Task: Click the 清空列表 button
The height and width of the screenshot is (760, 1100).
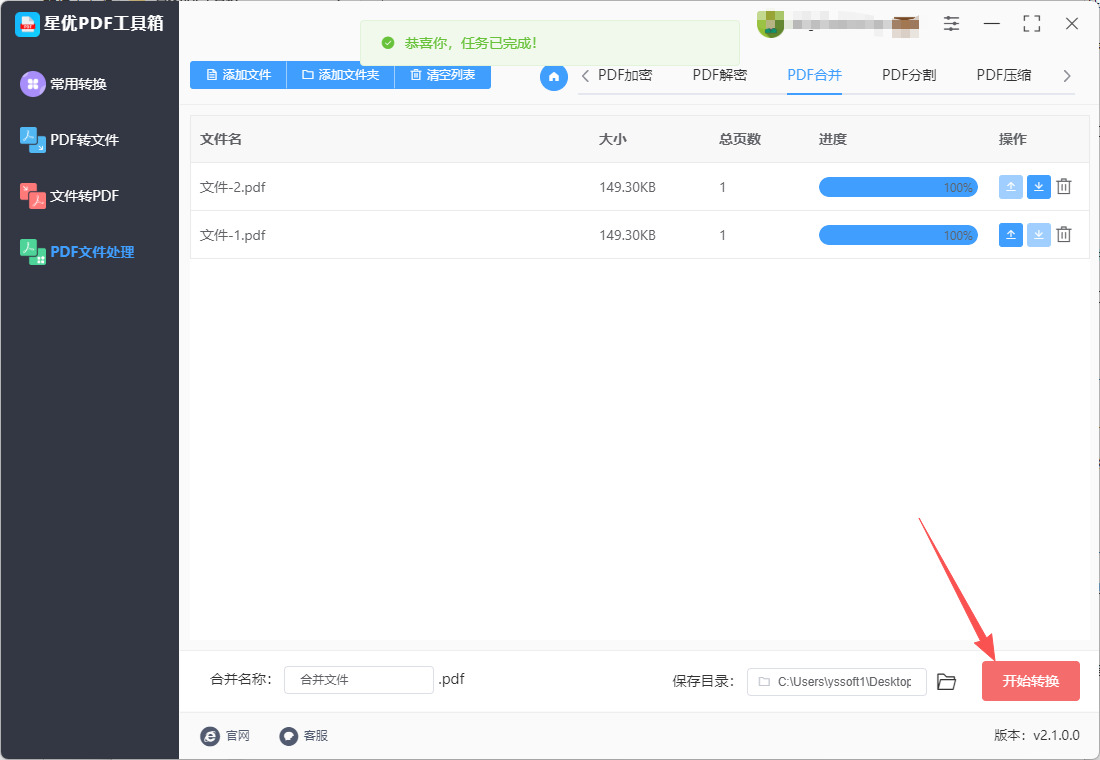Action: [x=443, y=75]
